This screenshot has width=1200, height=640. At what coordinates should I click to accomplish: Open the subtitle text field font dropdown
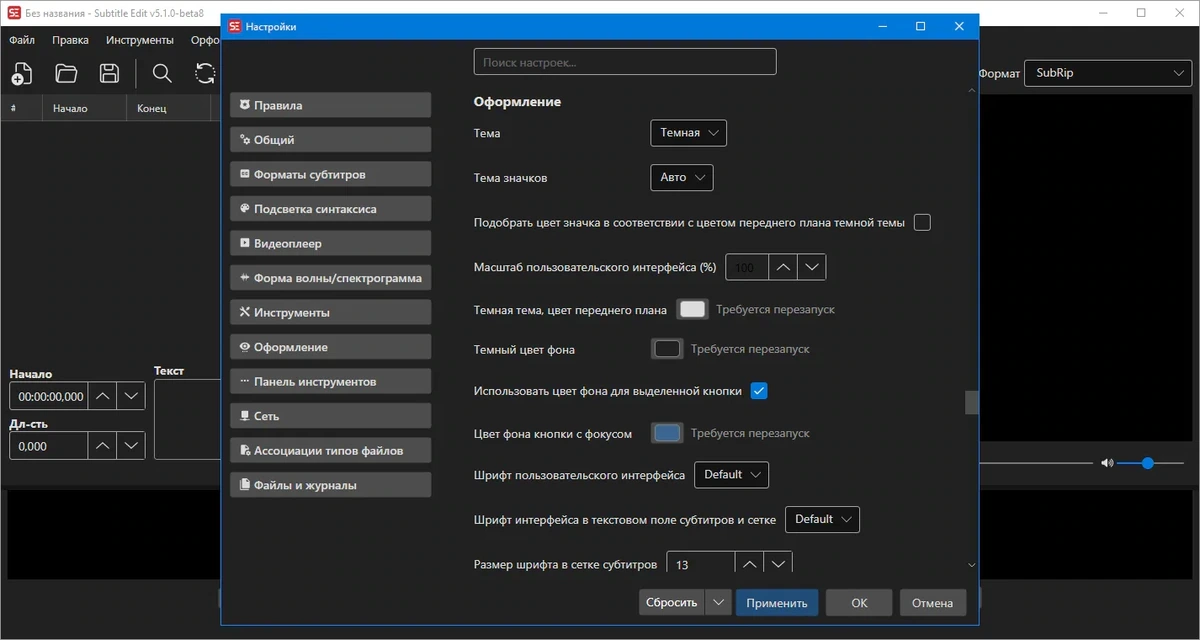pyautogui.click(x=822, y=519)
